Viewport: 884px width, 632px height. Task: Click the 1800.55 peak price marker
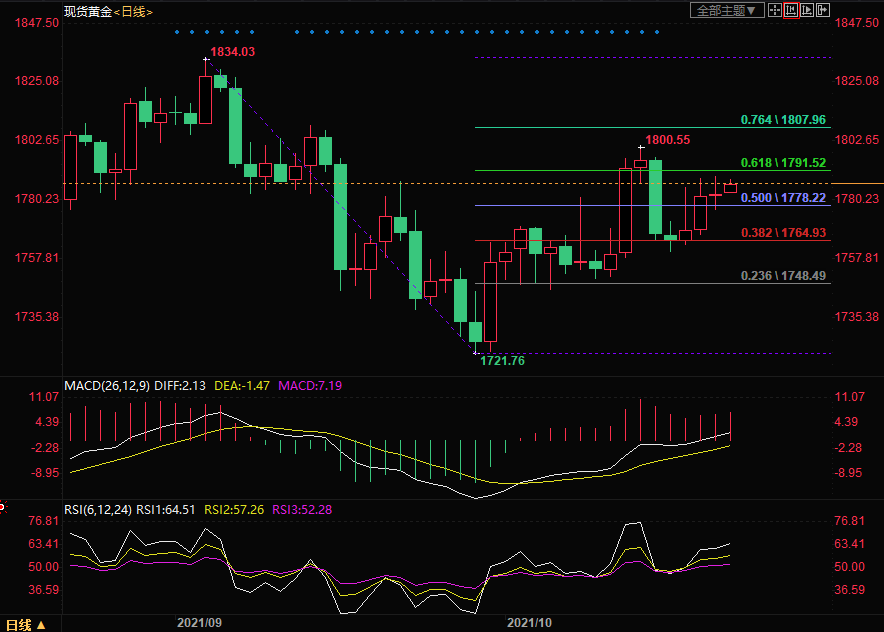[x=667, y=140]
